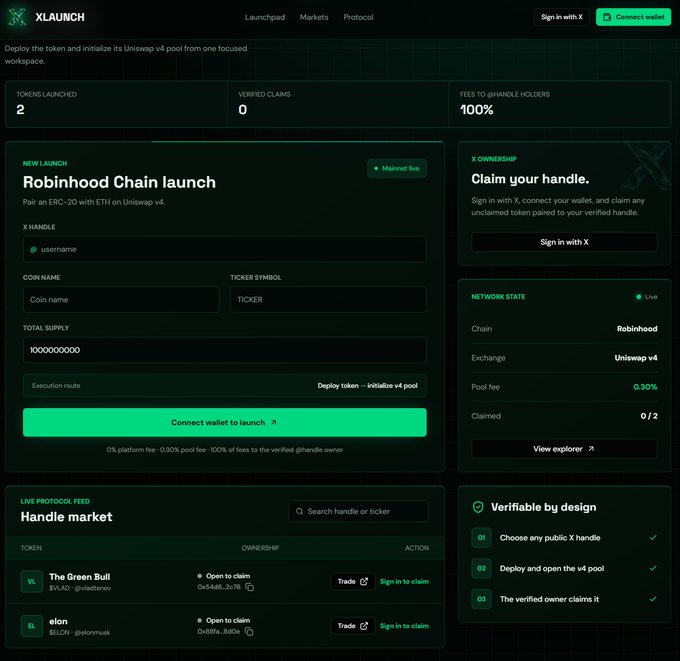Click external link icon on elon Trade
The height and width of the screenshot is (661, 680).
[364, 626]
